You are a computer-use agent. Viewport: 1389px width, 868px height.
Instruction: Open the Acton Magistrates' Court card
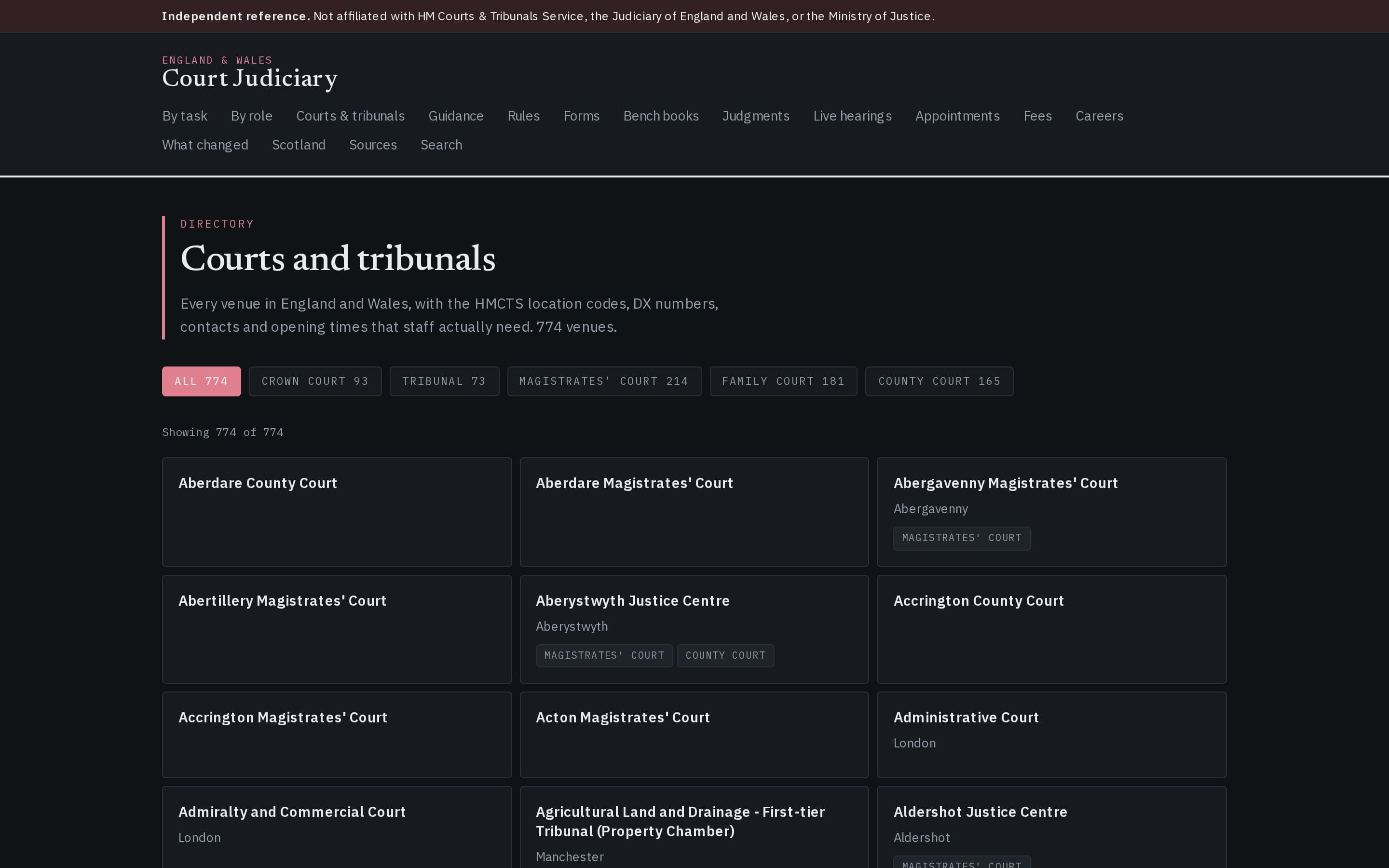pos(694,735)
